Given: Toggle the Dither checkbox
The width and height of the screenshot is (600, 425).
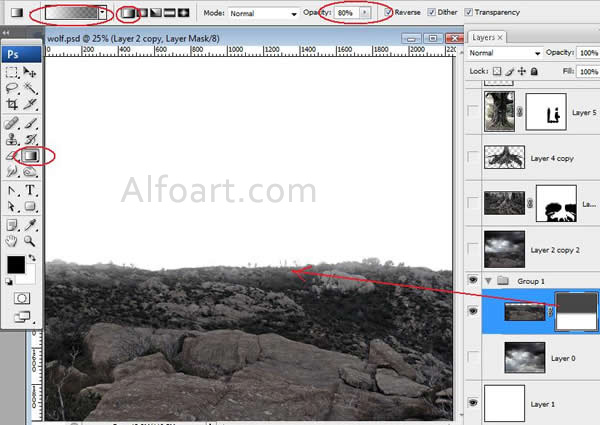Looking at the screenshot, I should [x=431, y=13].
